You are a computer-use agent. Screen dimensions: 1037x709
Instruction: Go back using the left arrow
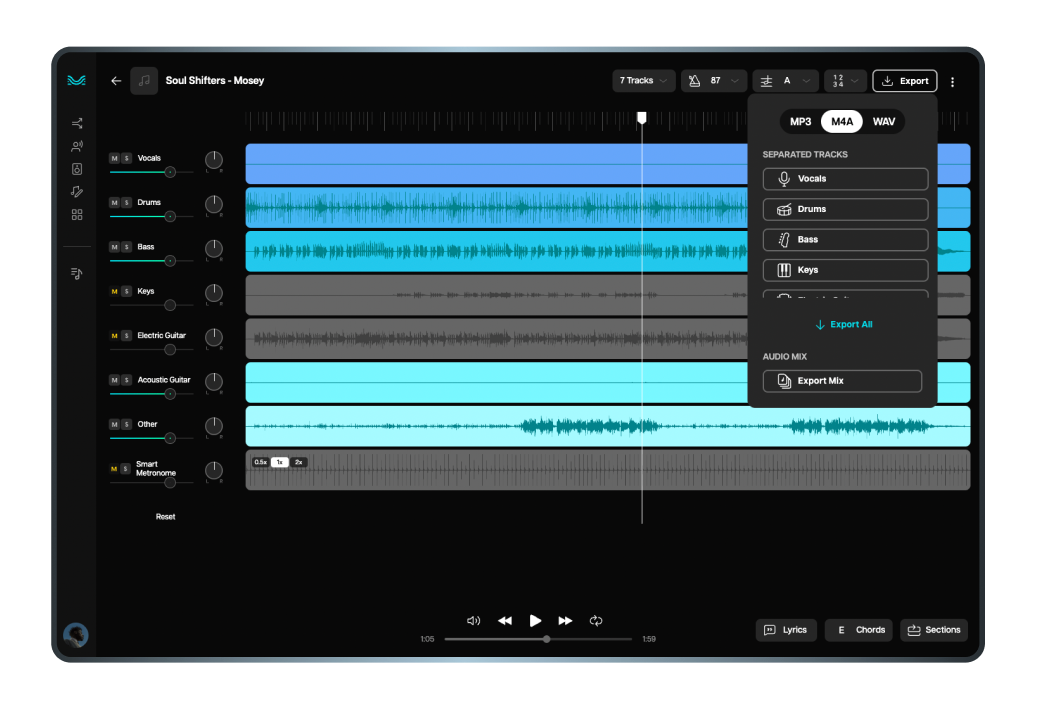click(116, 81)
